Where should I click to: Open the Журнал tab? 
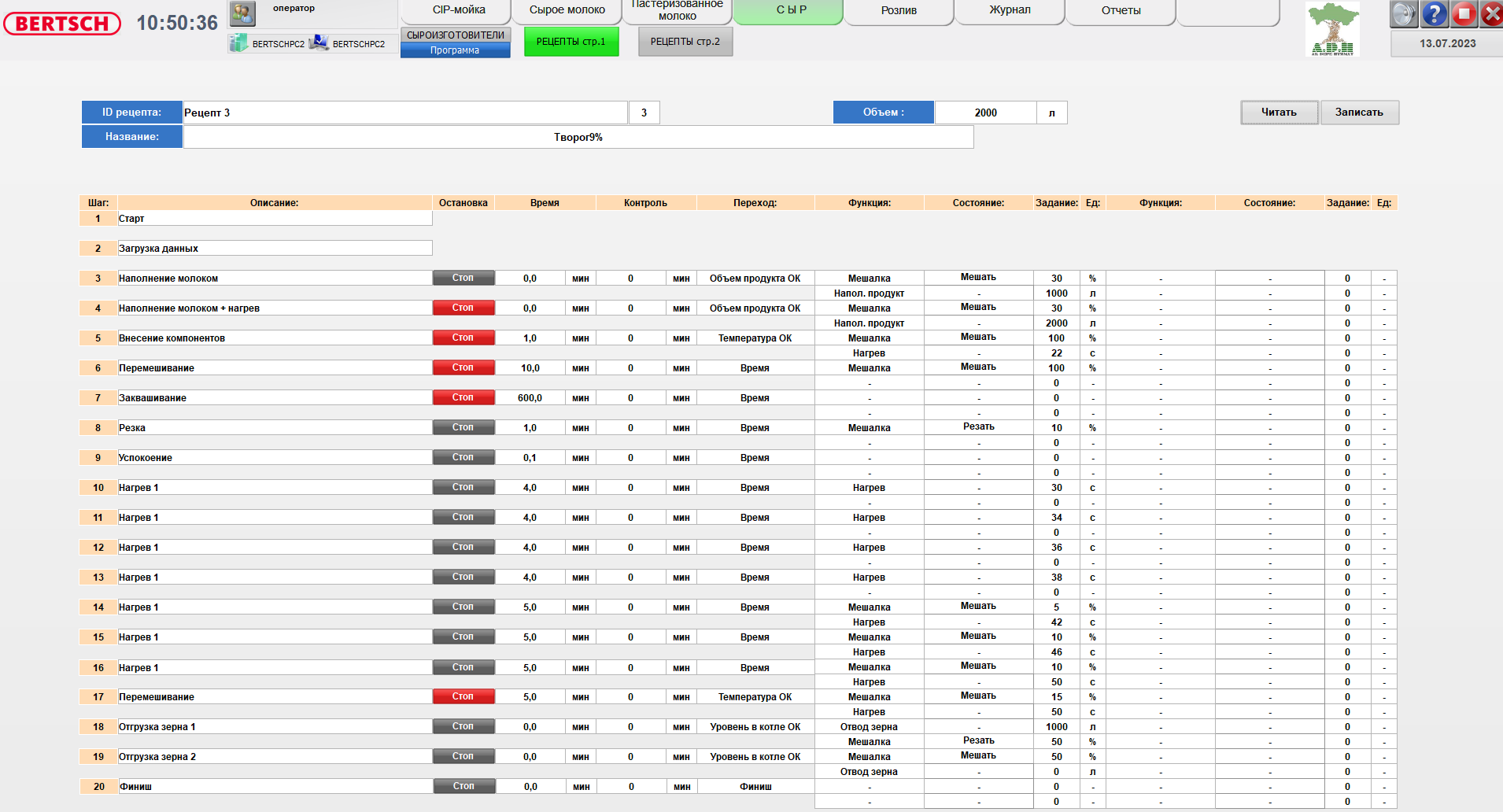tap(1010, 11)
